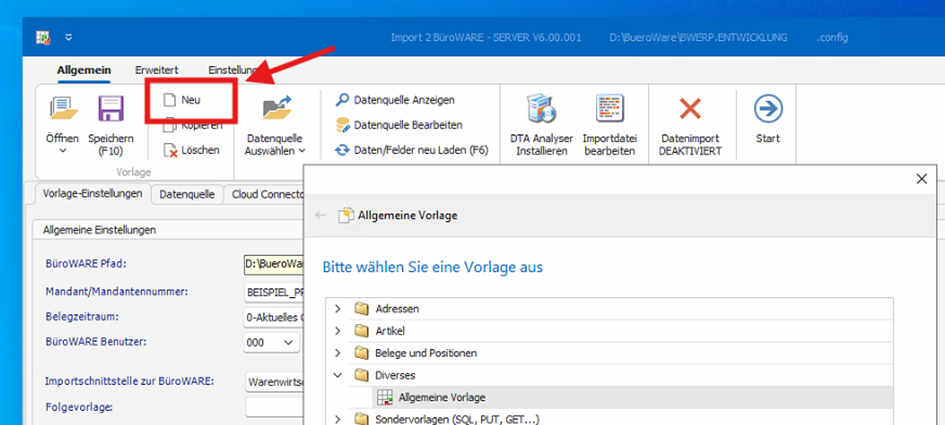Select the Diverses tree entry
The image size is (945, 425).
[x=395, y=375]
